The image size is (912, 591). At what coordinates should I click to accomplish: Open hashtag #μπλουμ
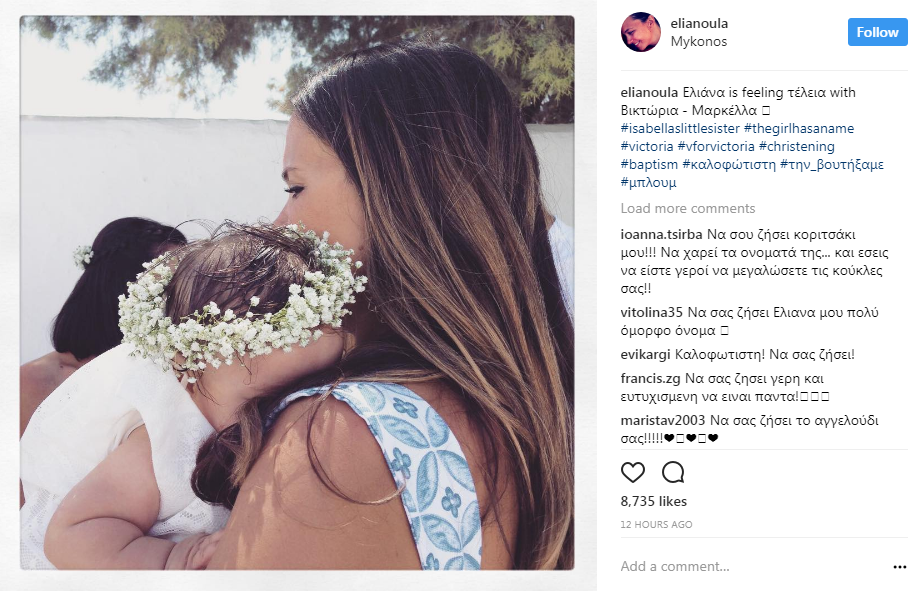(x=649, y=183)
